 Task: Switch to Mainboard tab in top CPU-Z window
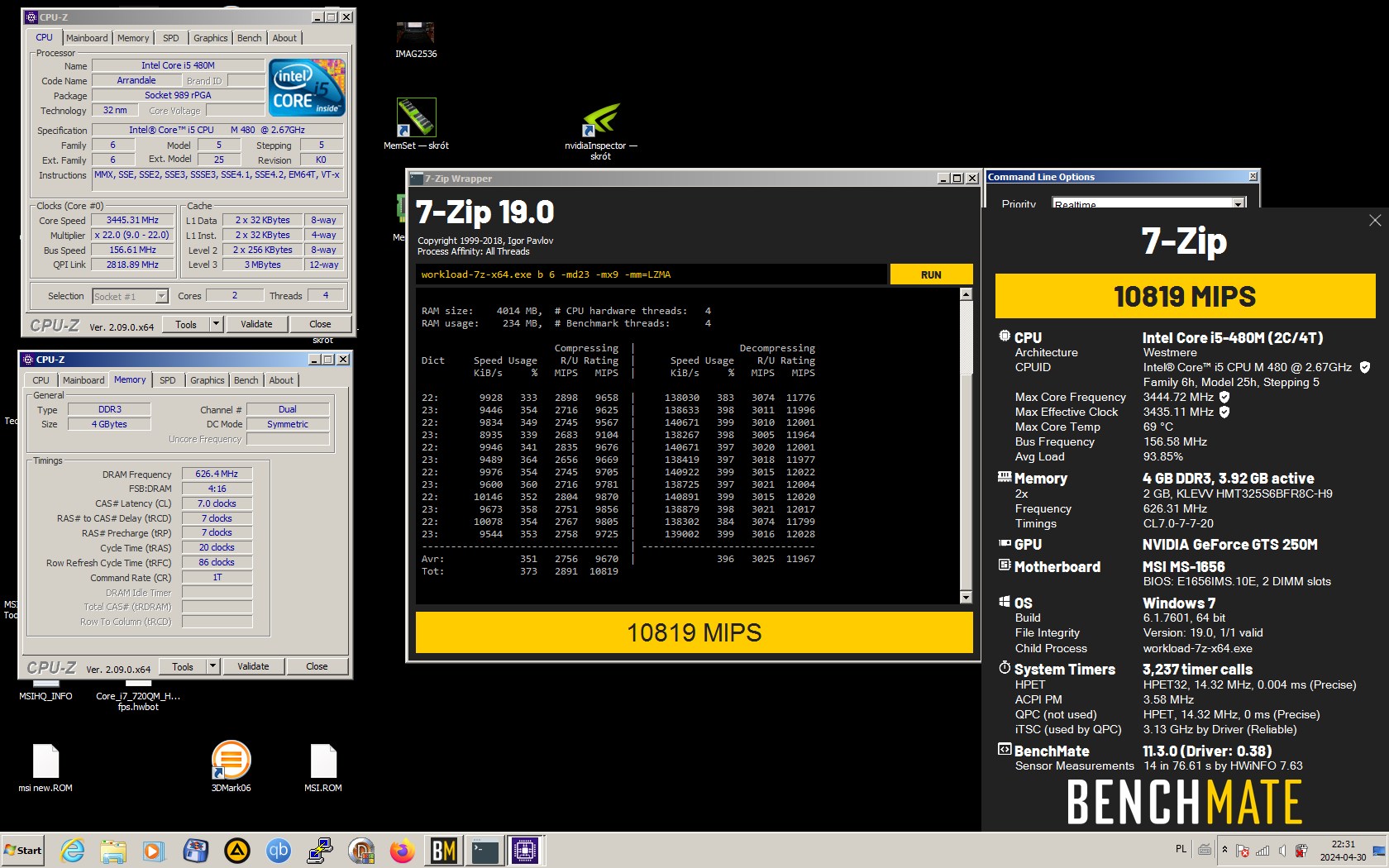tap(87, 38)
